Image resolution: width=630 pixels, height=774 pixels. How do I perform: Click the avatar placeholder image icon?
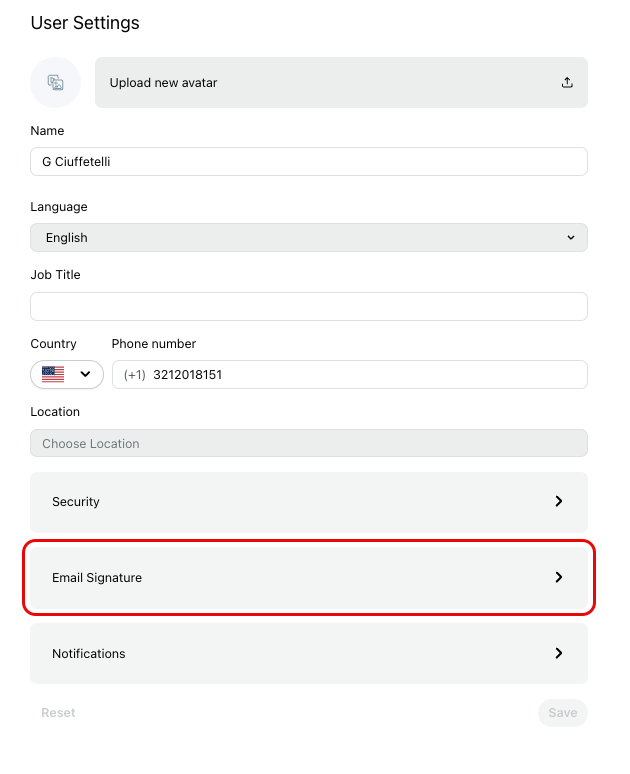coord(55,82)
